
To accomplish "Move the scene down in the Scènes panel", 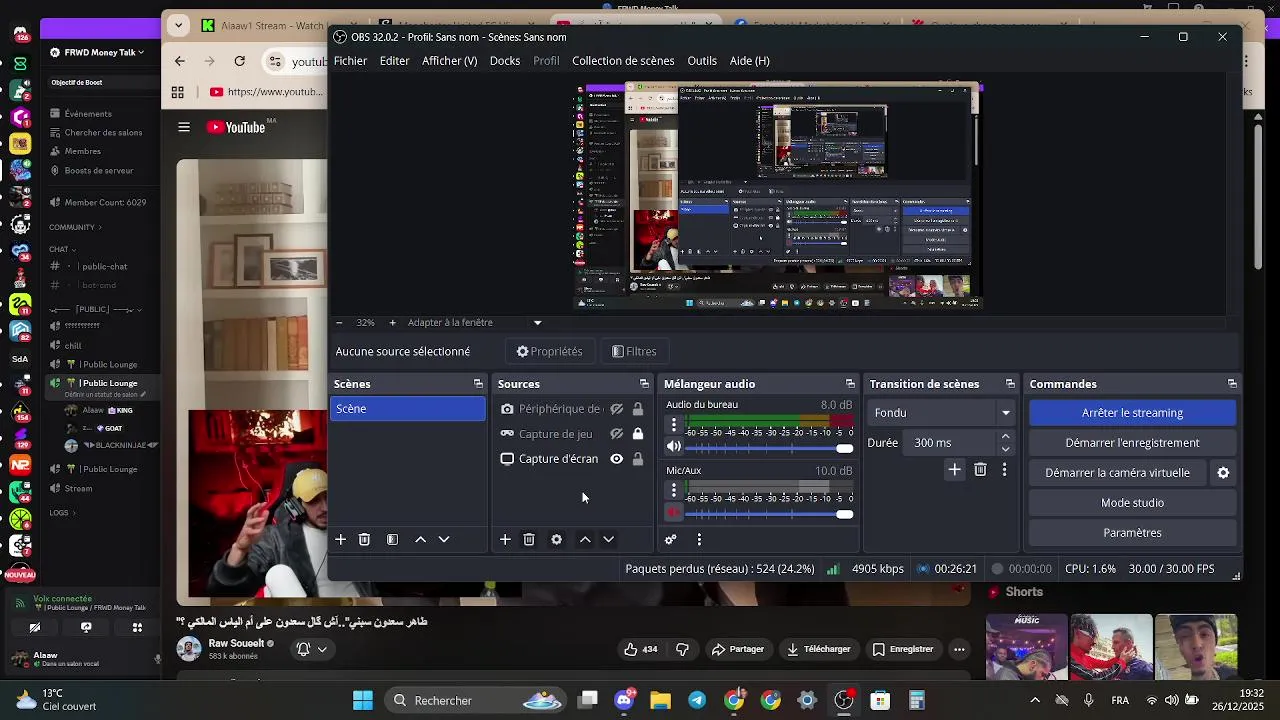I will pyautogui.click(x=444, y=539).
